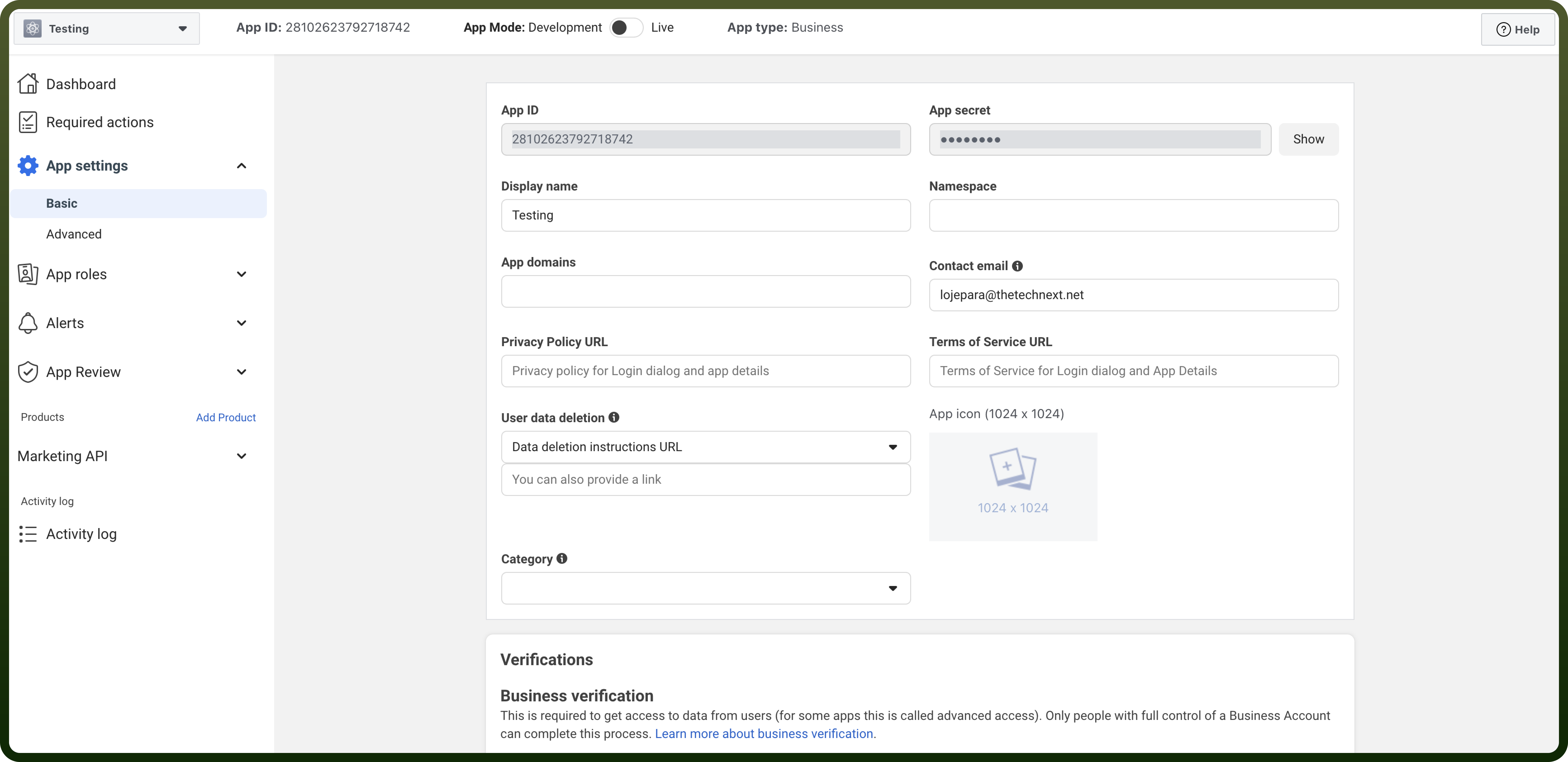The width and height of the screenshot is (1568, 762).
Task: Collapse the App settings section chevron
Action: 242,166
